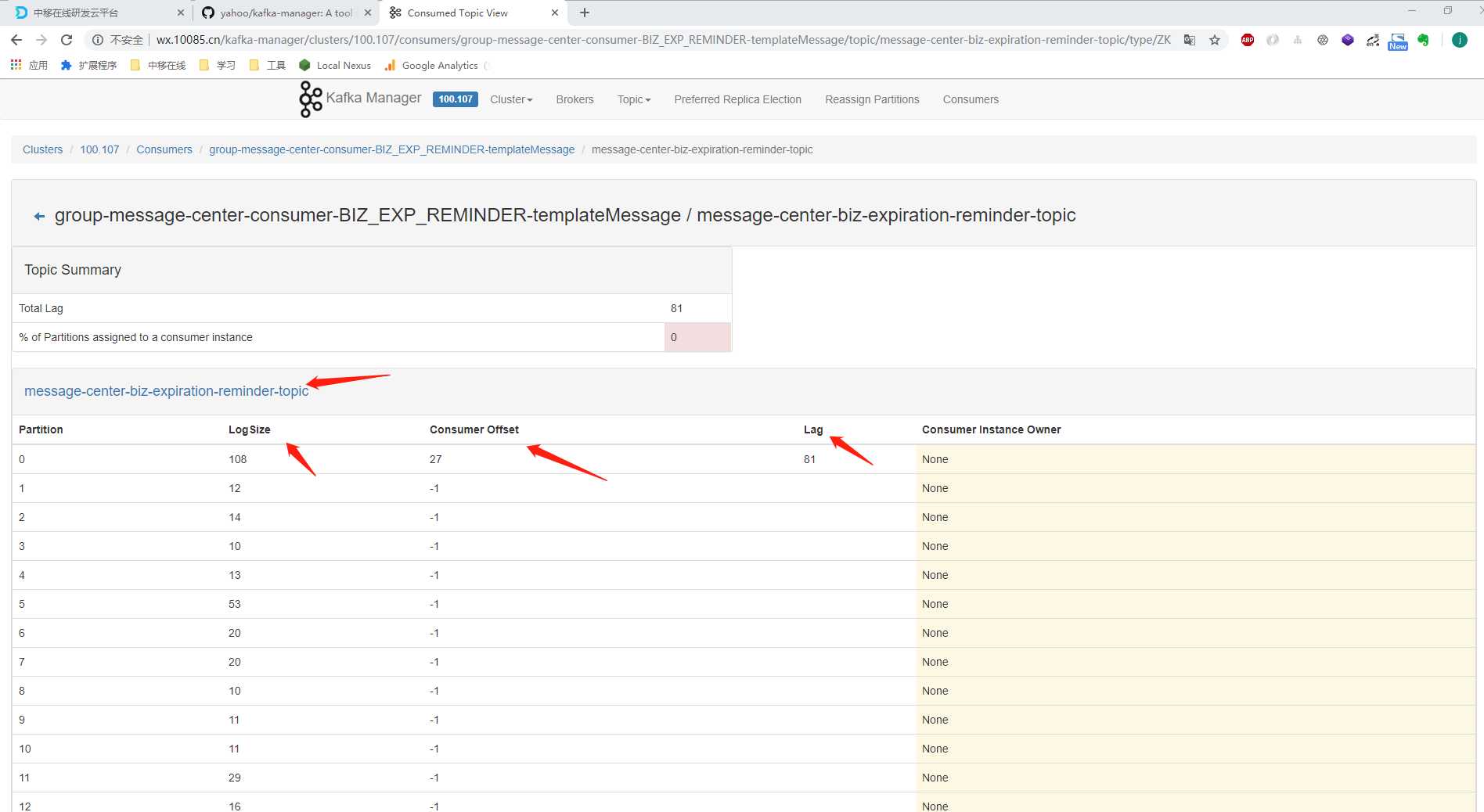Image resolution: width=1484 pixels, height=812 pixels.
Task: Bookmark this page with the star icon
Action: (x=1215, y=40)
